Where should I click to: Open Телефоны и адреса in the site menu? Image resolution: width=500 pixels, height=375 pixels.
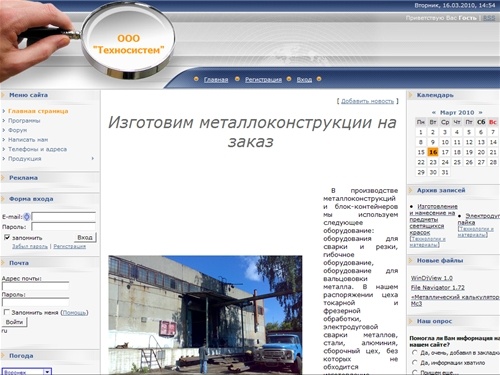[x=37, y=149]
